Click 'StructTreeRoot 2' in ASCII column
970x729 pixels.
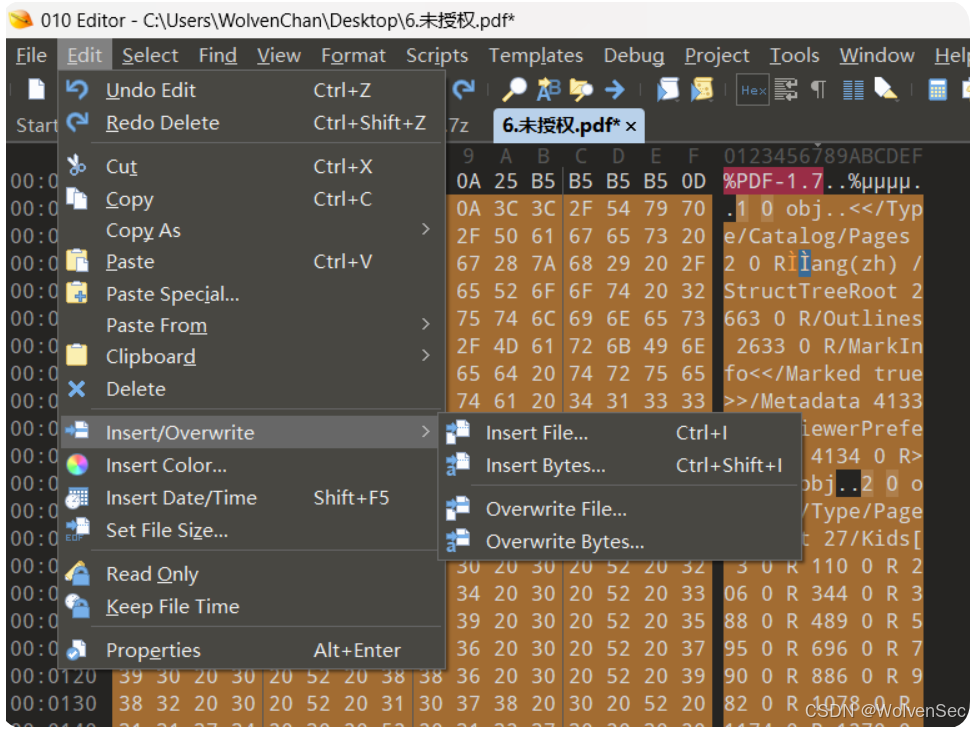click(823, 291)
